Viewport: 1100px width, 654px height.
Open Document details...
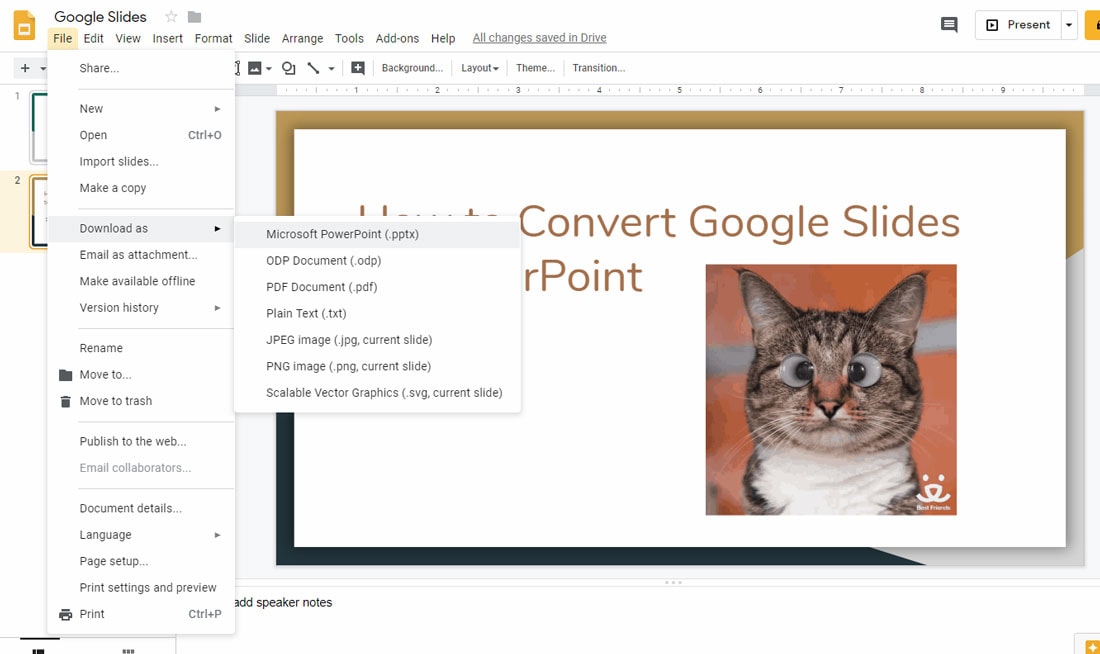click(x=141, y=508)
